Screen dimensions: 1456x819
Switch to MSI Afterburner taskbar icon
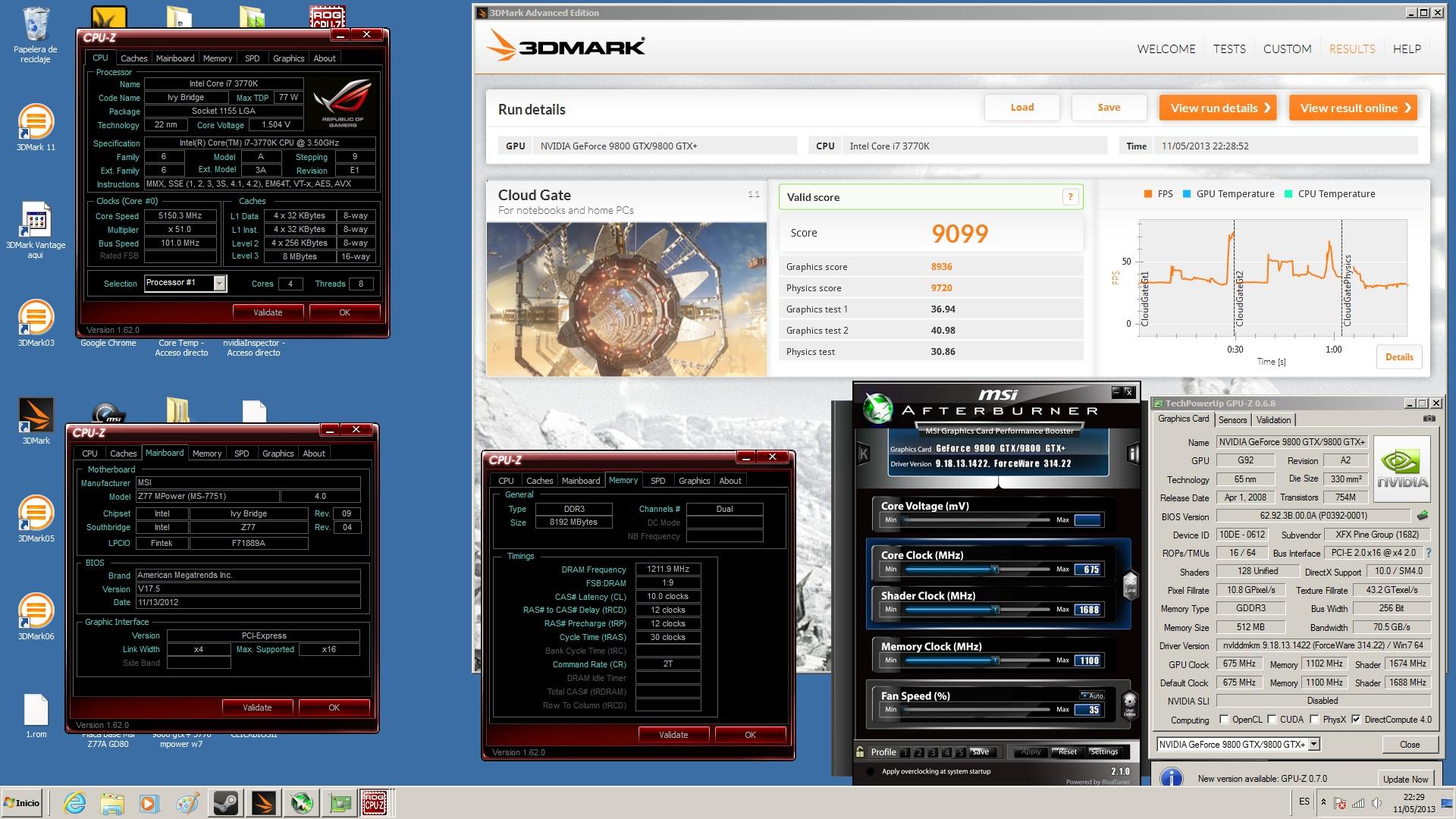301,802
